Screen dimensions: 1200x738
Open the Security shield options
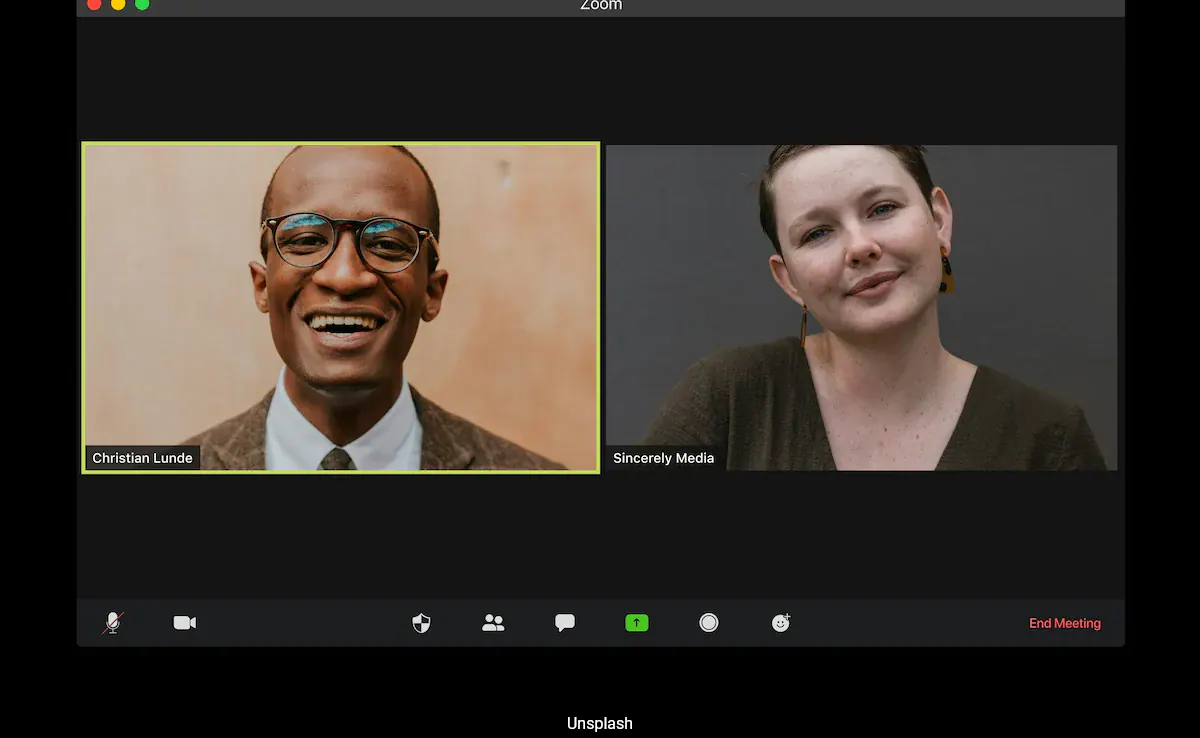coord(421,623)
